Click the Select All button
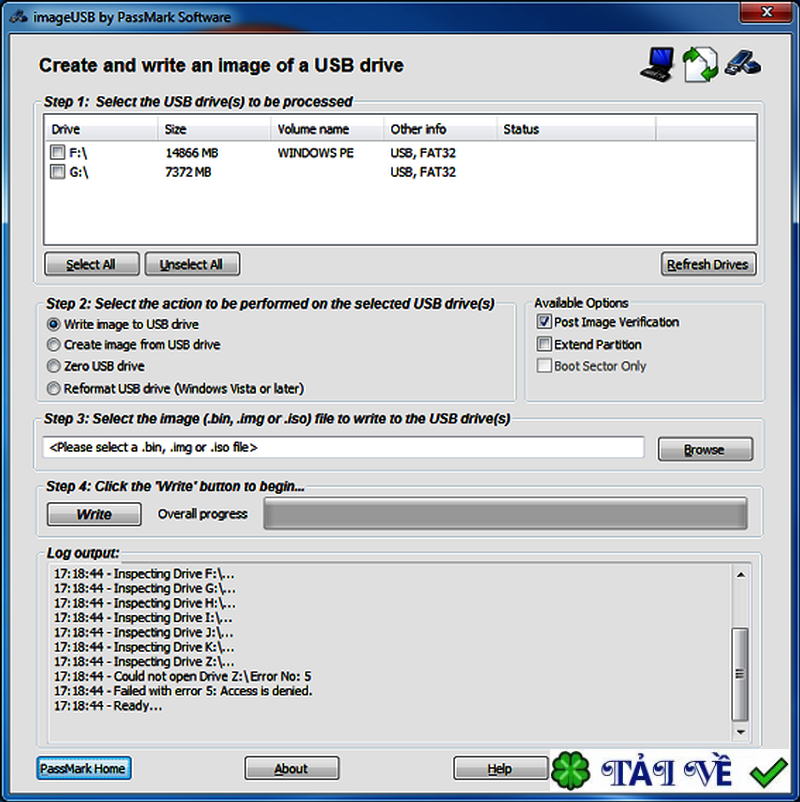Image resolution: width=800 pixels, height=802 pixels. 92,264
